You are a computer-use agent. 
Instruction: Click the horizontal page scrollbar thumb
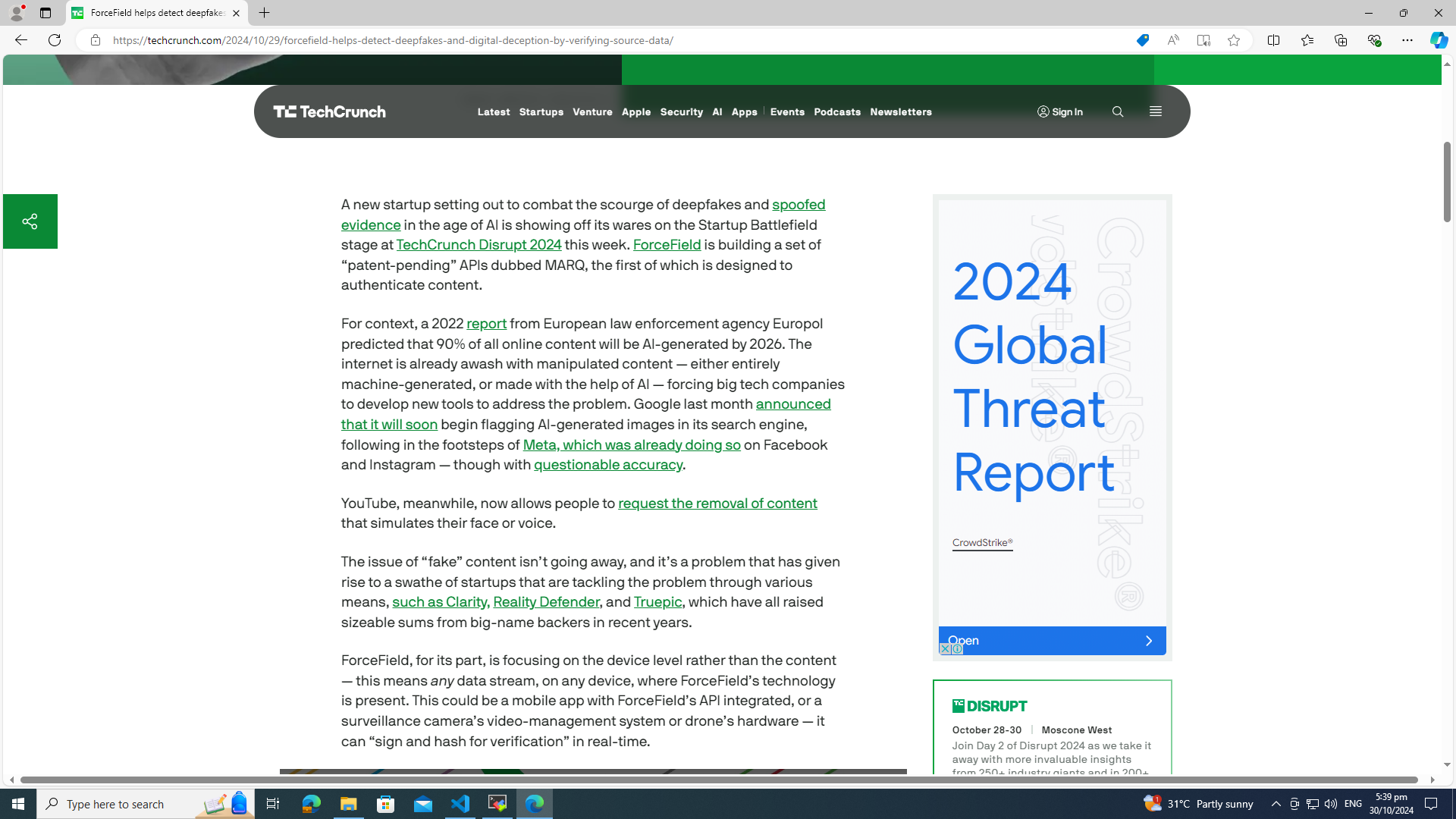point(719,780)
